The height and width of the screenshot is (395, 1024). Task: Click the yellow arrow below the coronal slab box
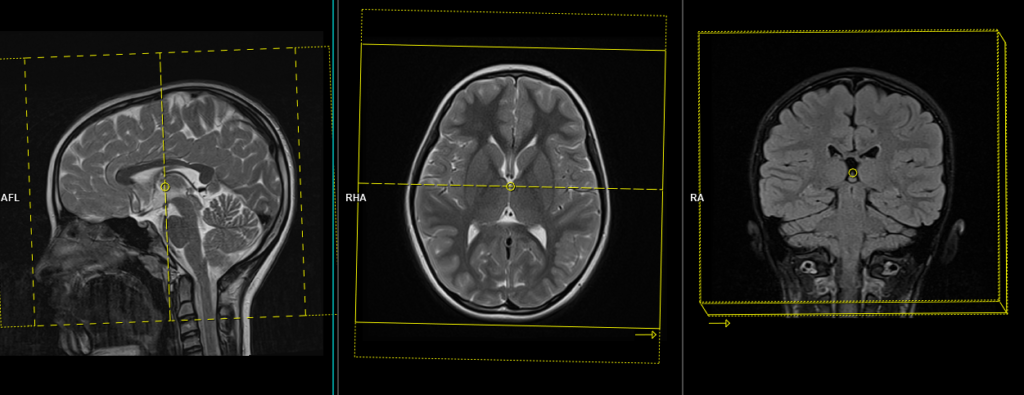[719, 323]
